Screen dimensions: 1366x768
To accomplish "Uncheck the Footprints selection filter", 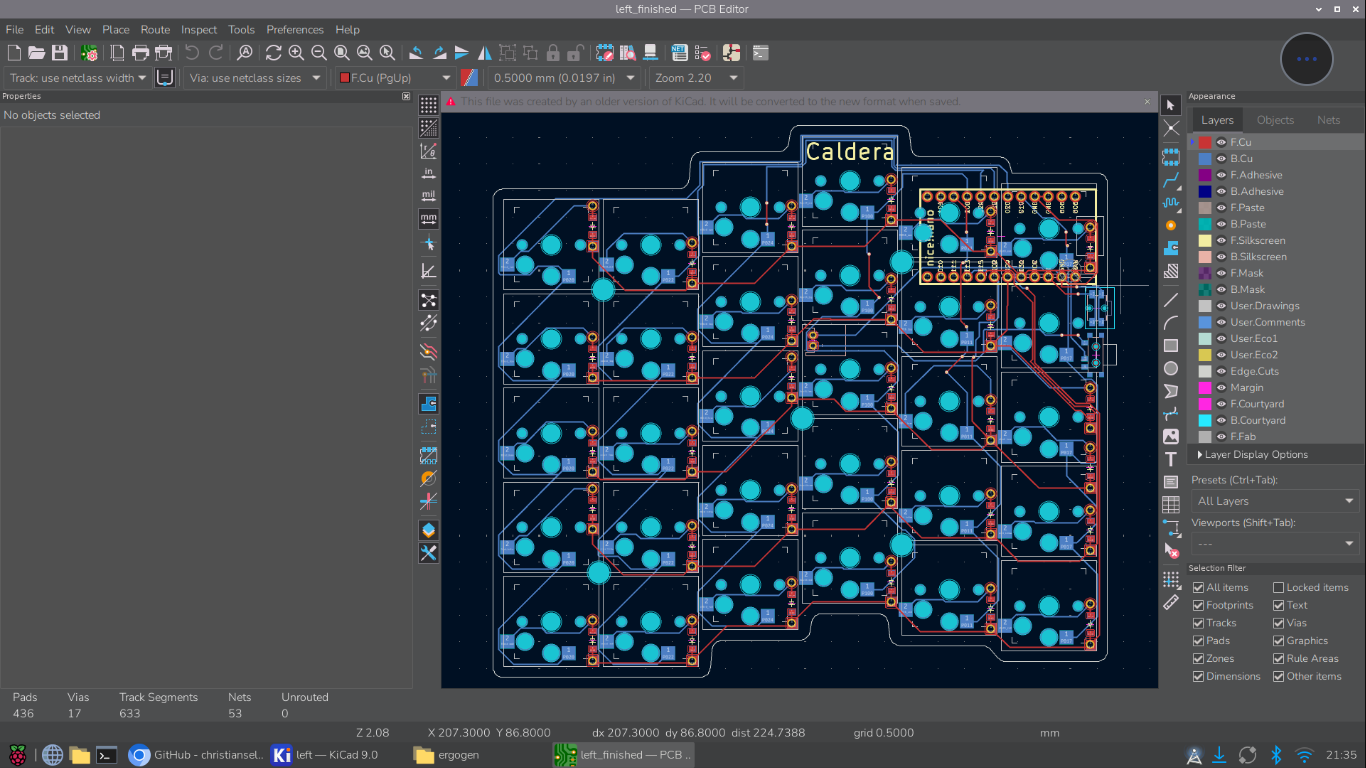I will tap(1198, 605).
